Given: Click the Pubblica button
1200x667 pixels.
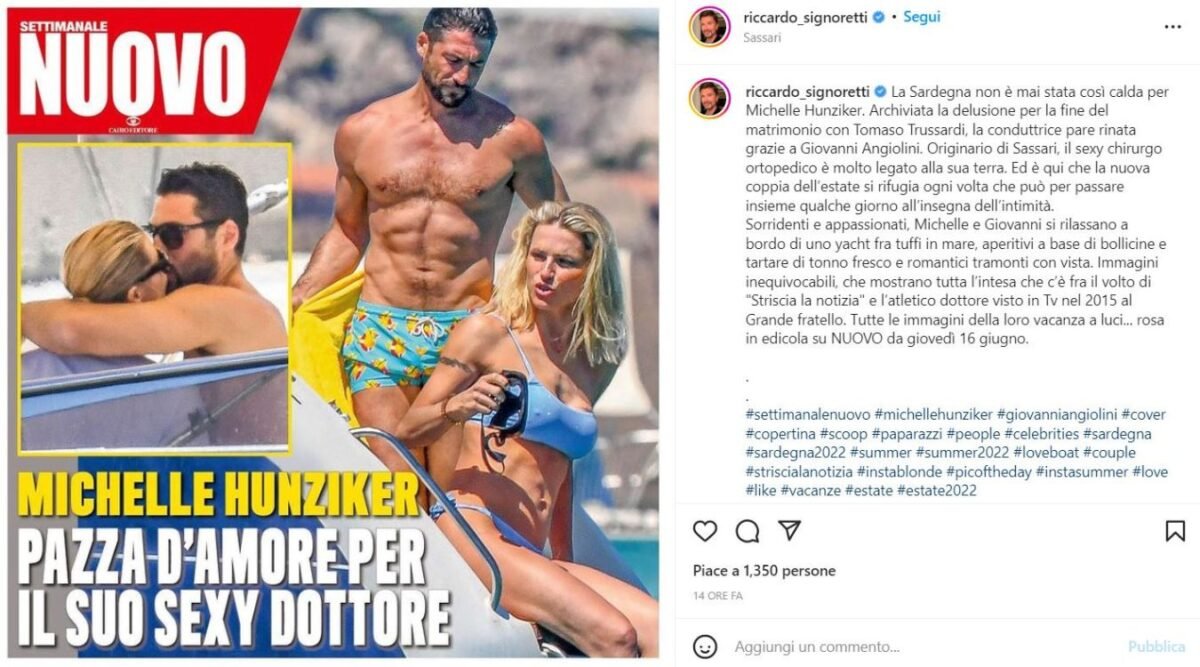Looking at the screenshot, I should [x=1157, y=646].
